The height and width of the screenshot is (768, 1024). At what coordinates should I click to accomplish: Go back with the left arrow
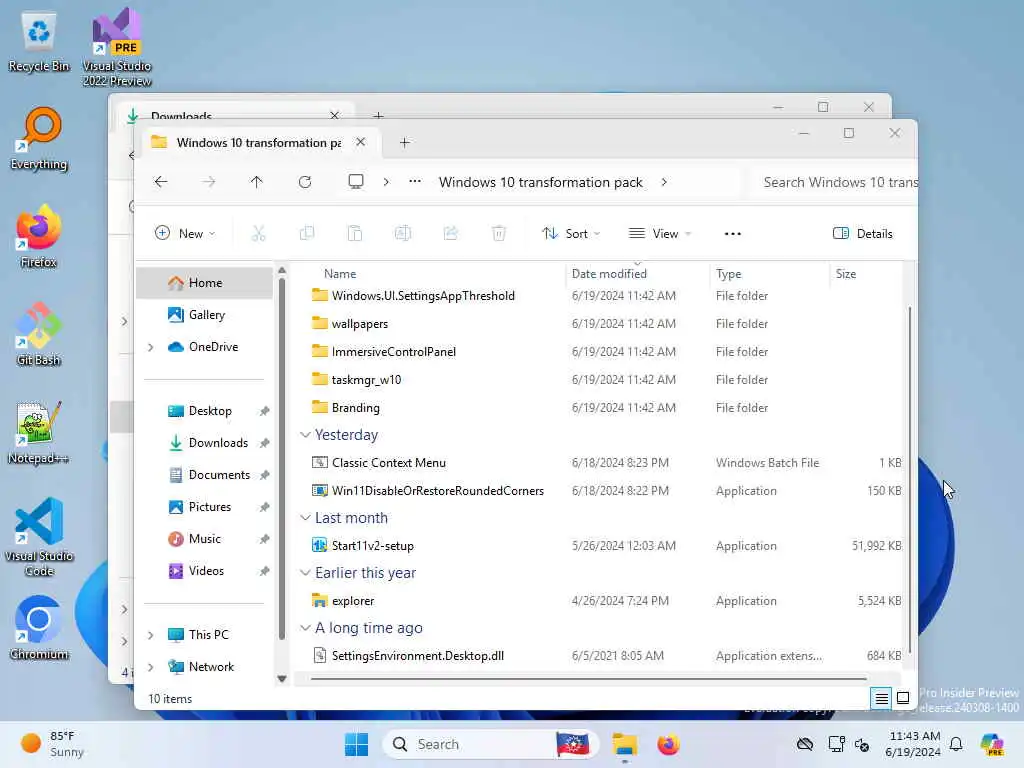point(161,182)
